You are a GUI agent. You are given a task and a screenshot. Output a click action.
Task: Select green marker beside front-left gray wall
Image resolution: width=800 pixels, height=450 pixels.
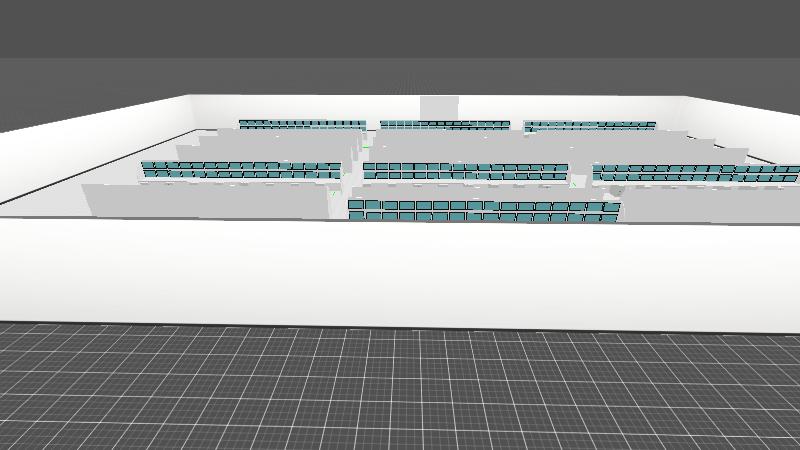point(333,194)
